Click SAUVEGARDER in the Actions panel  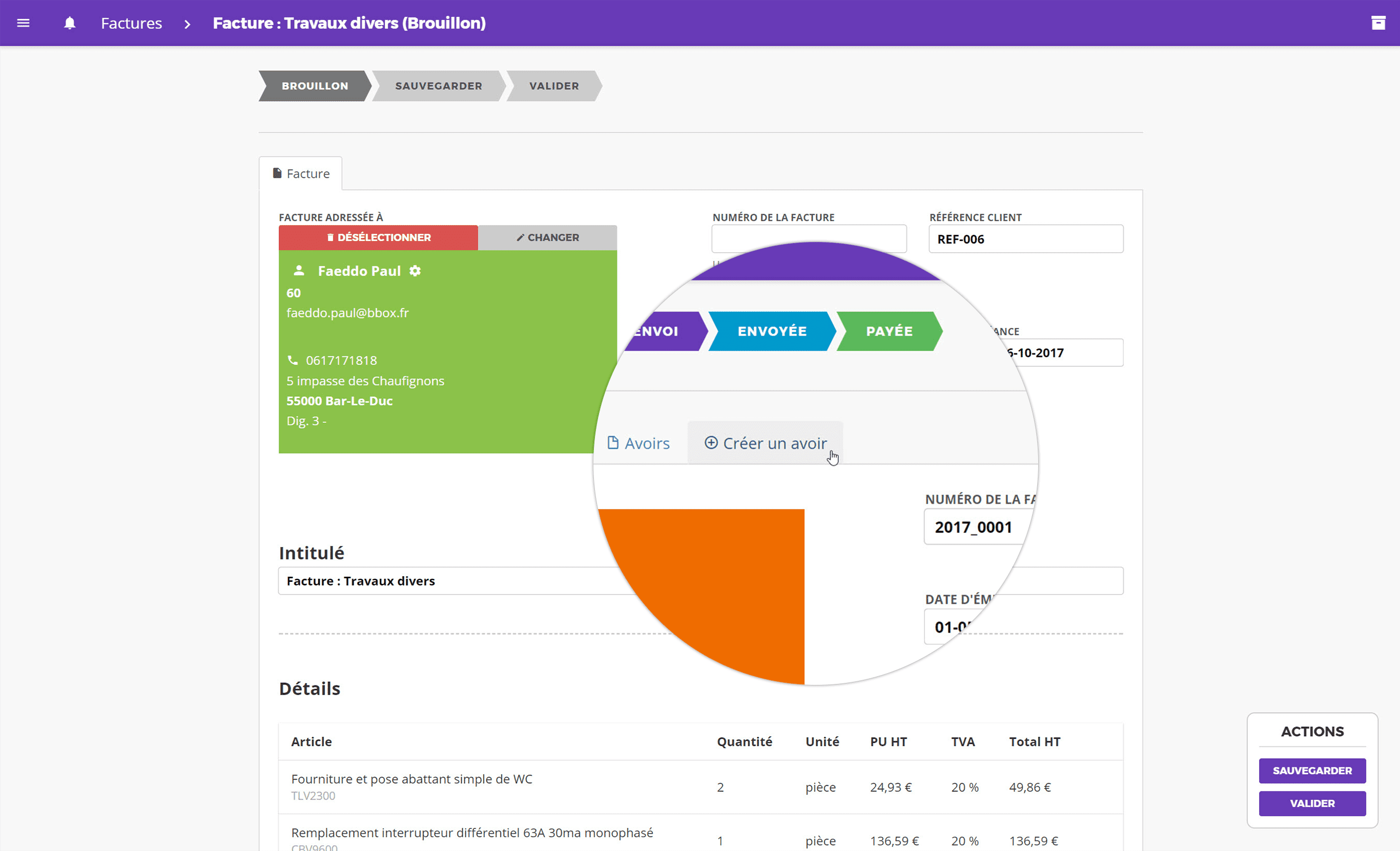1312,771
